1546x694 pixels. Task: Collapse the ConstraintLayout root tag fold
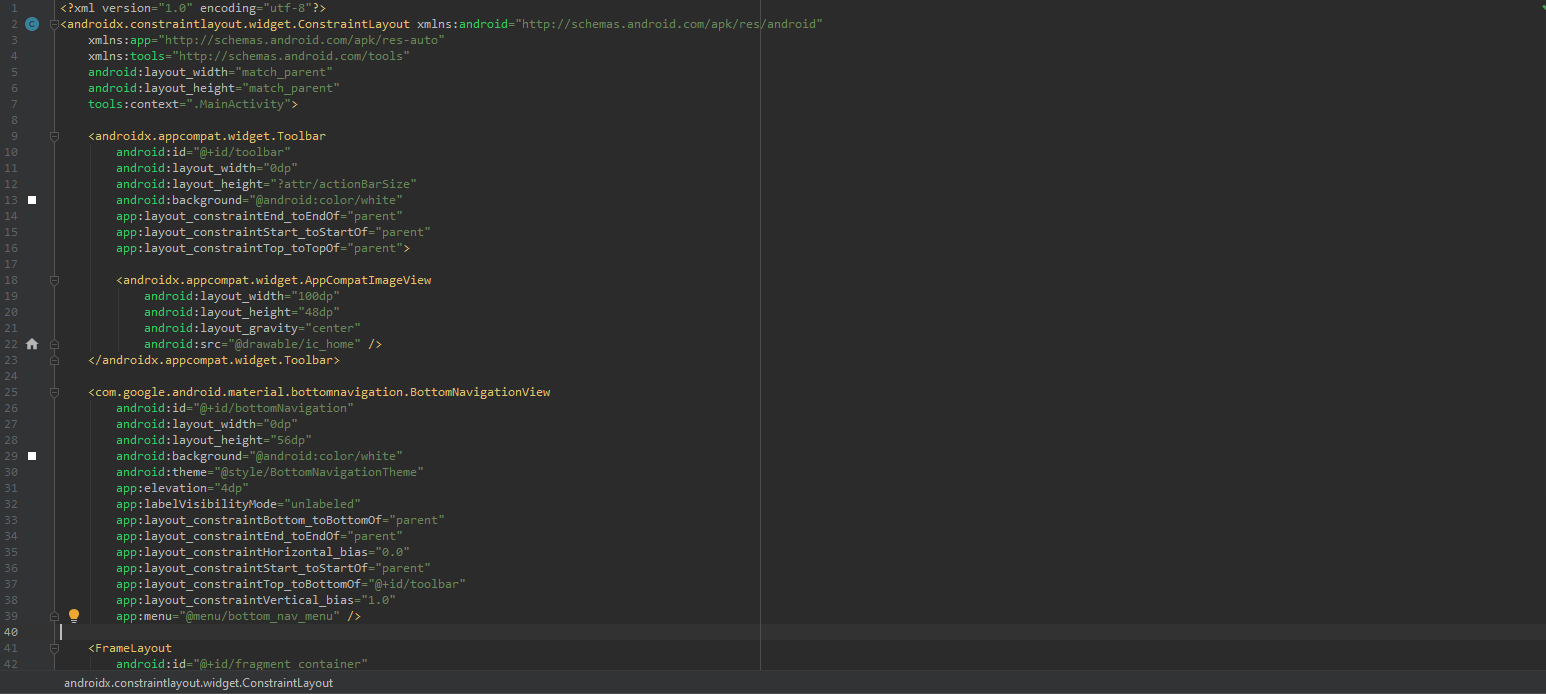coord(55,24)
